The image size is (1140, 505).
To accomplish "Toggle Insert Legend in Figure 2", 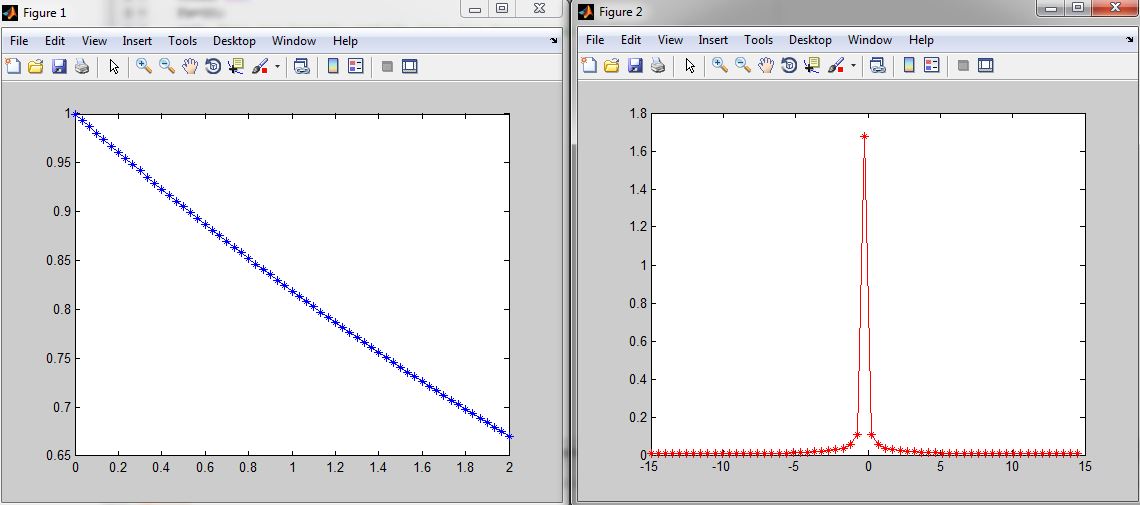I will pos(932,66).
